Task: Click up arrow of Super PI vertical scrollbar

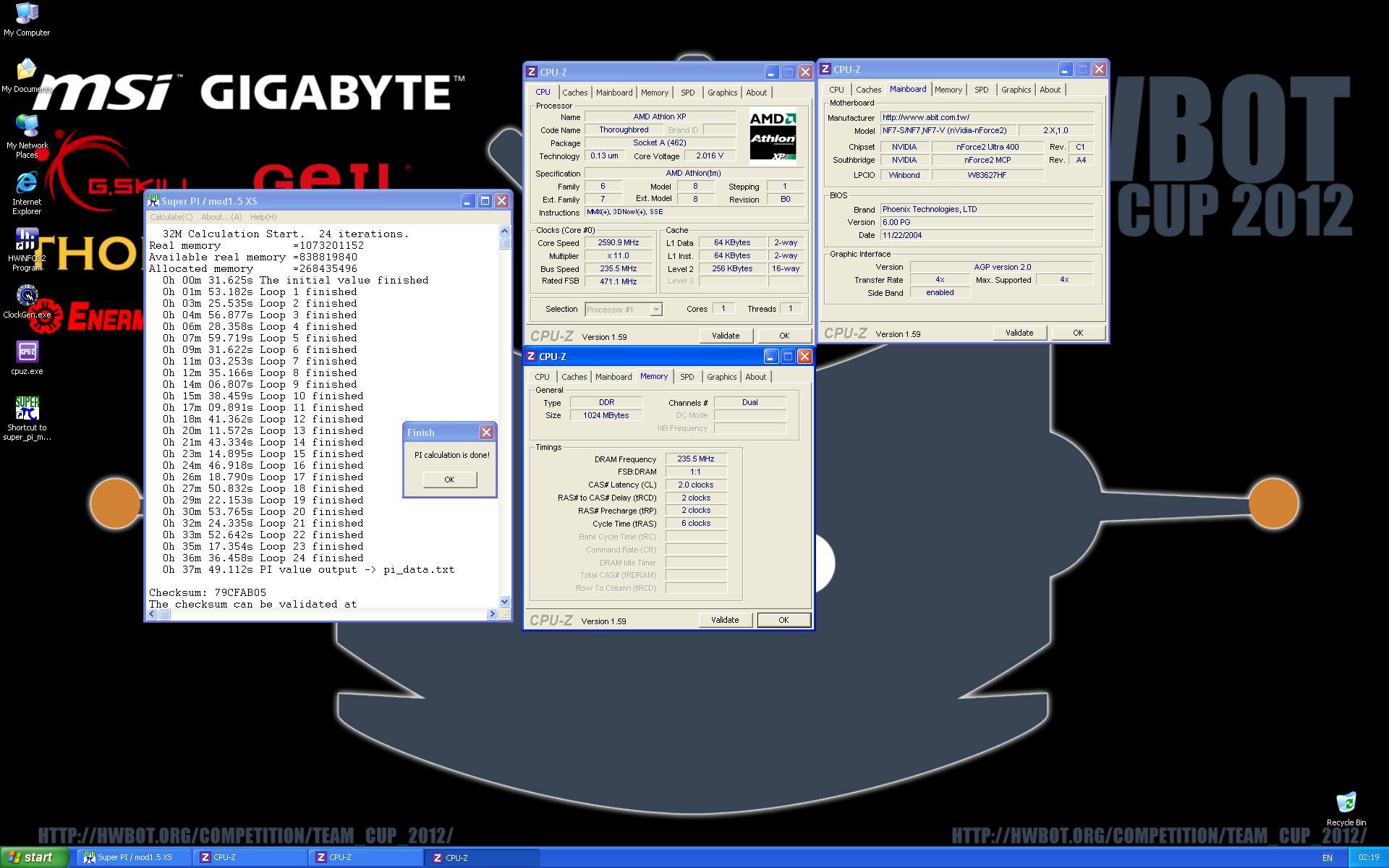Action: 504,231
